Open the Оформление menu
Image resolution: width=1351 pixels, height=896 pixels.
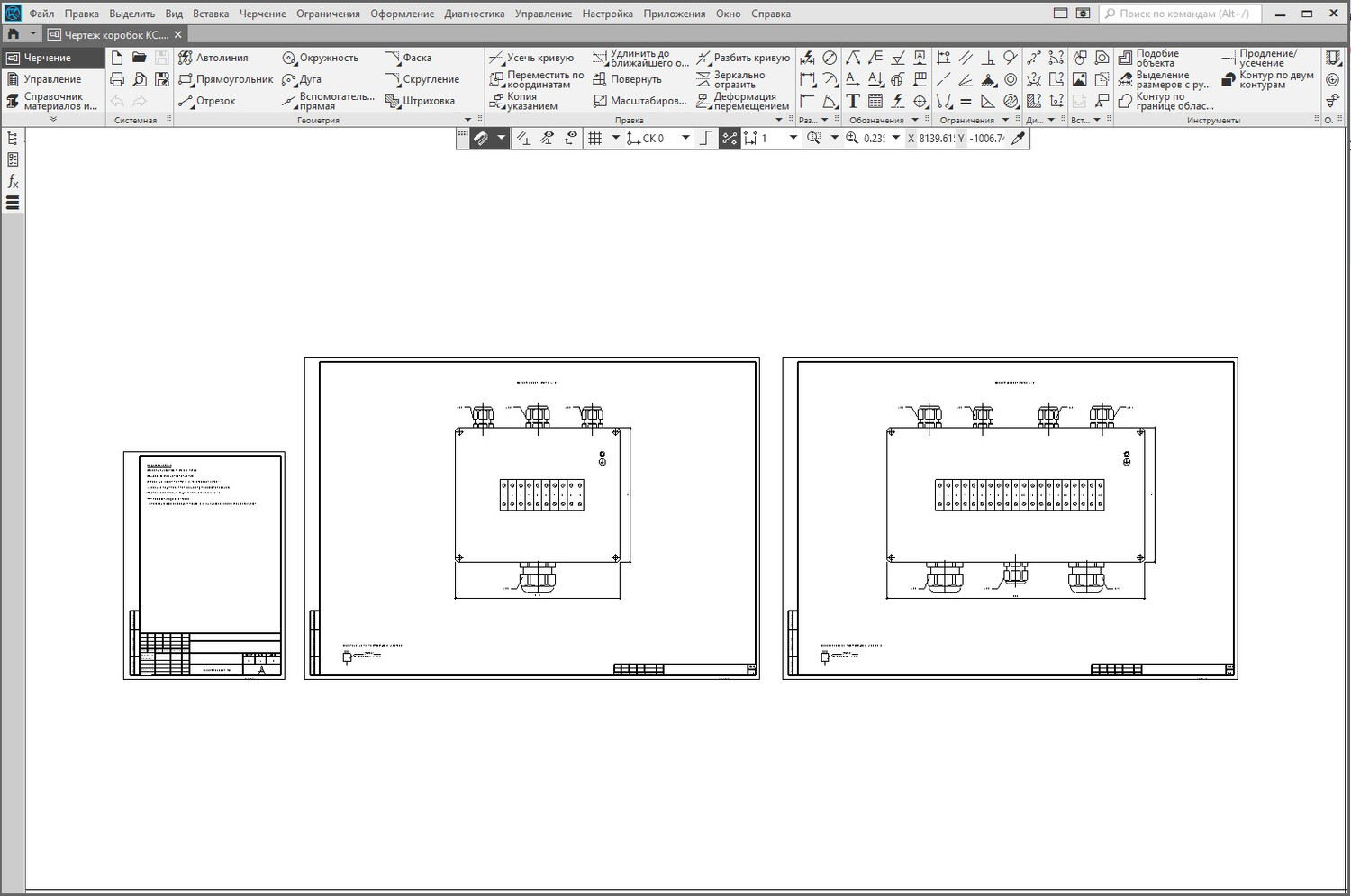(402, 14)
